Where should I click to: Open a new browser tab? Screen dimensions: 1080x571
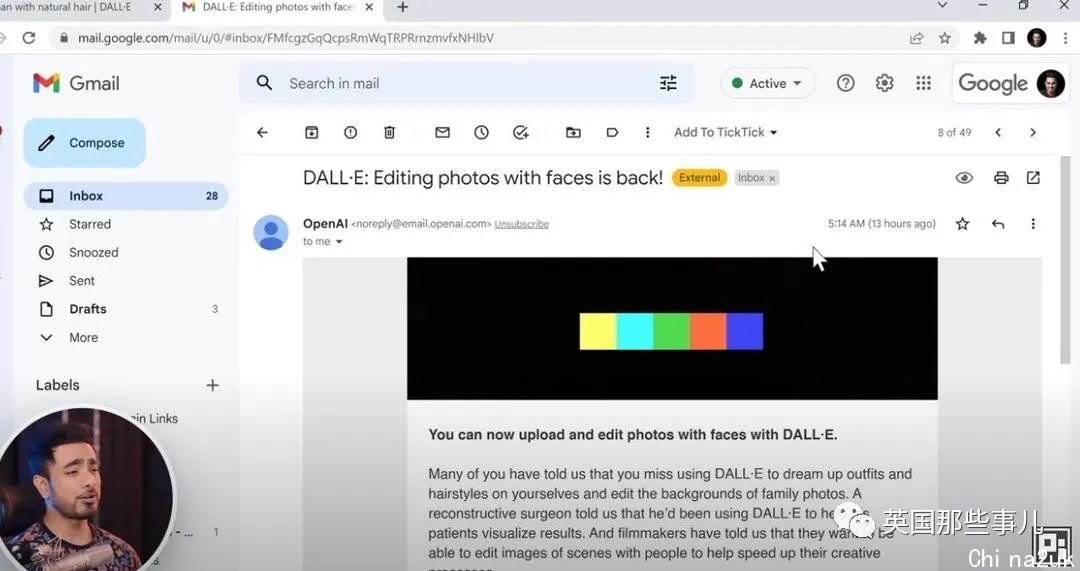click(x=403, y=7)
